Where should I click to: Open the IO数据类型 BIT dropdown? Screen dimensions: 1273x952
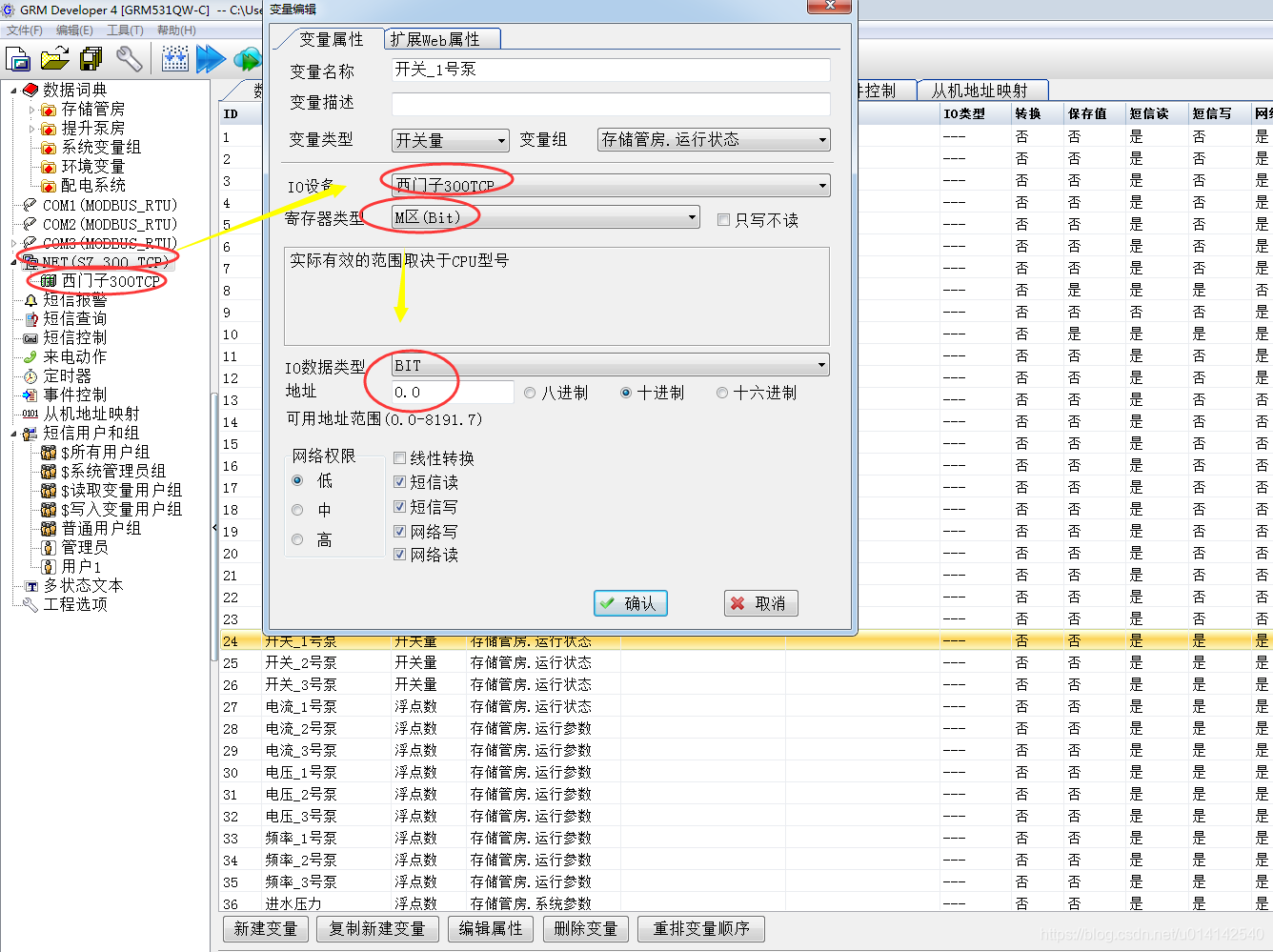[820, 364]
